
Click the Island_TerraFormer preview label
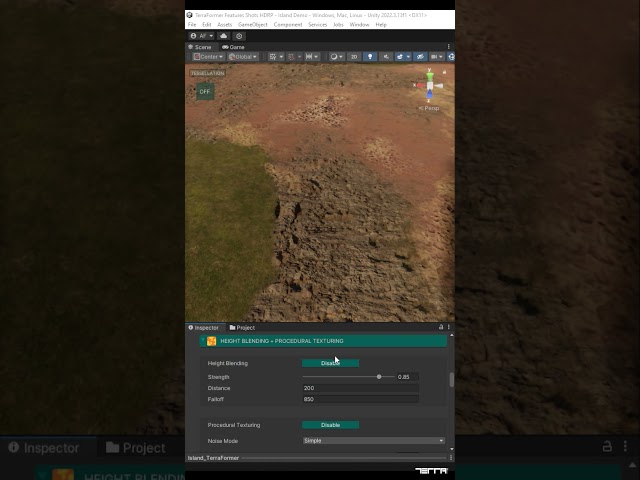(x=213, y=458)
